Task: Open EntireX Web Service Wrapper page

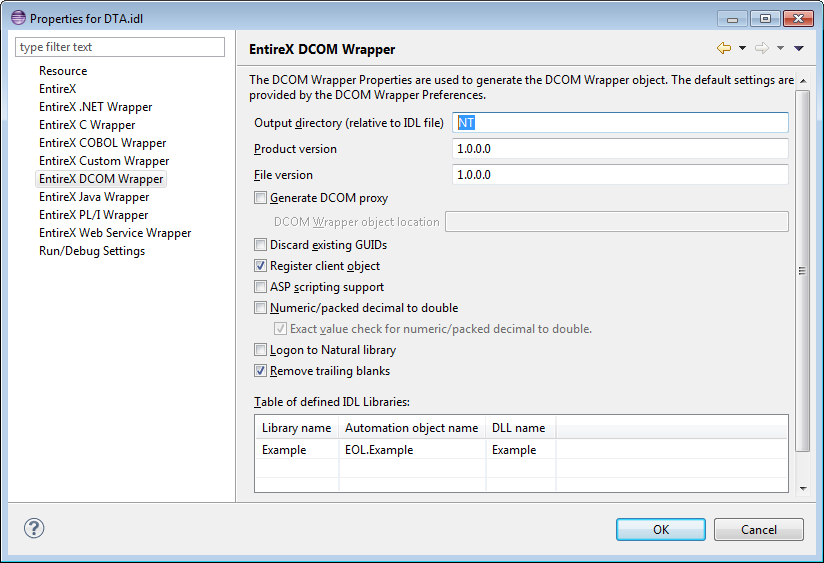Action: click(x=115, y=233)
